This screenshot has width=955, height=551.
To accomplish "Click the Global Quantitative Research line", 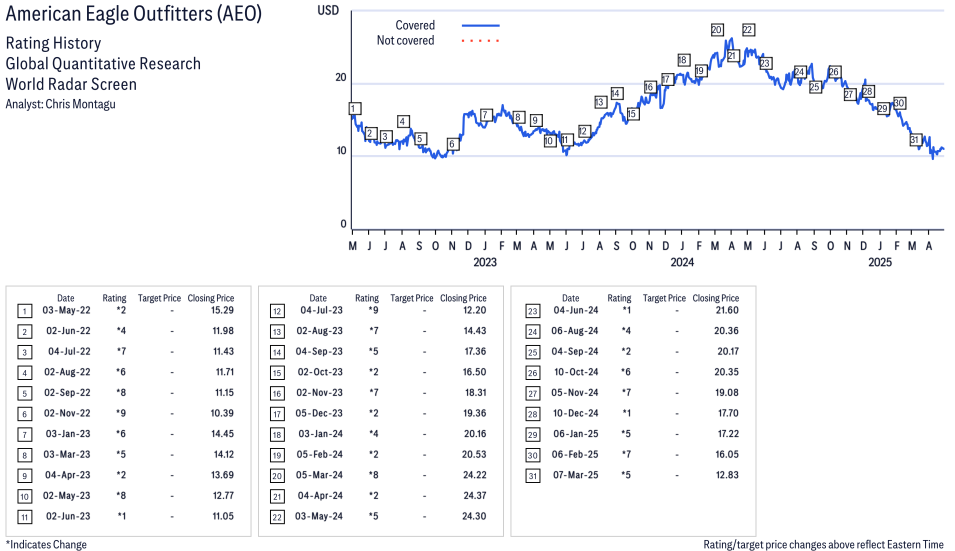I will (x=103, y=64).
